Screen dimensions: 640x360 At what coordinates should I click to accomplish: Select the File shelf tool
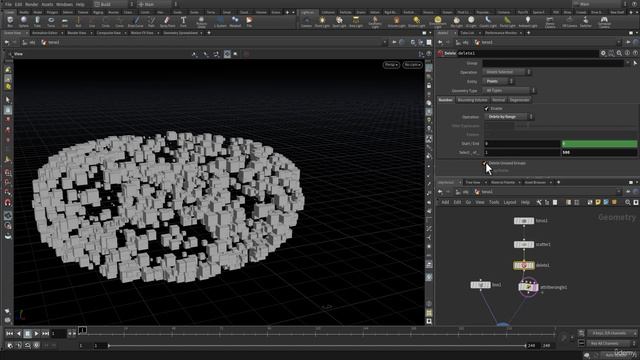pos(249,22)
